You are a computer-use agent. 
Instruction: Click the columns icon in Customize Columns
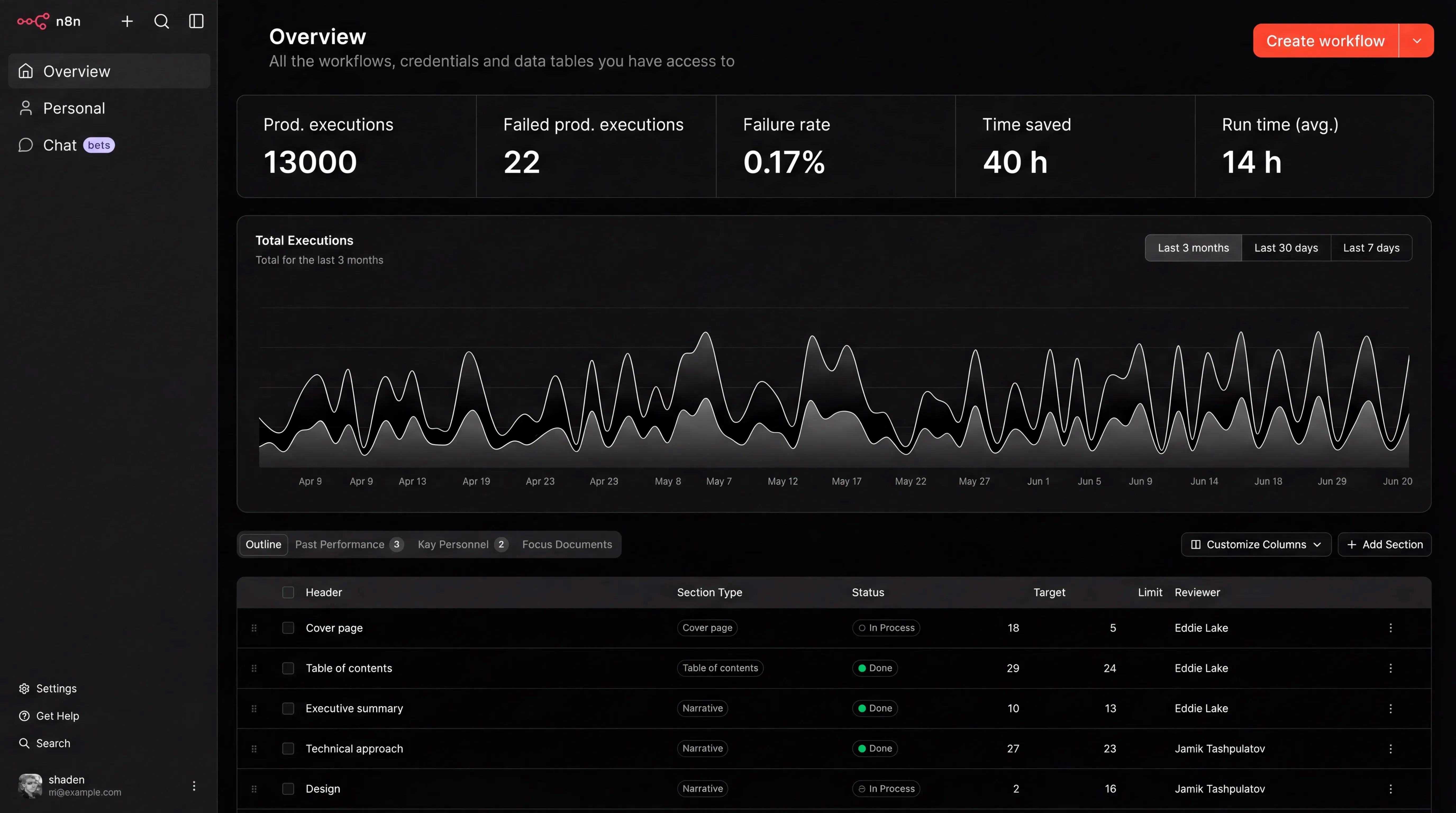pos(1195,544)
